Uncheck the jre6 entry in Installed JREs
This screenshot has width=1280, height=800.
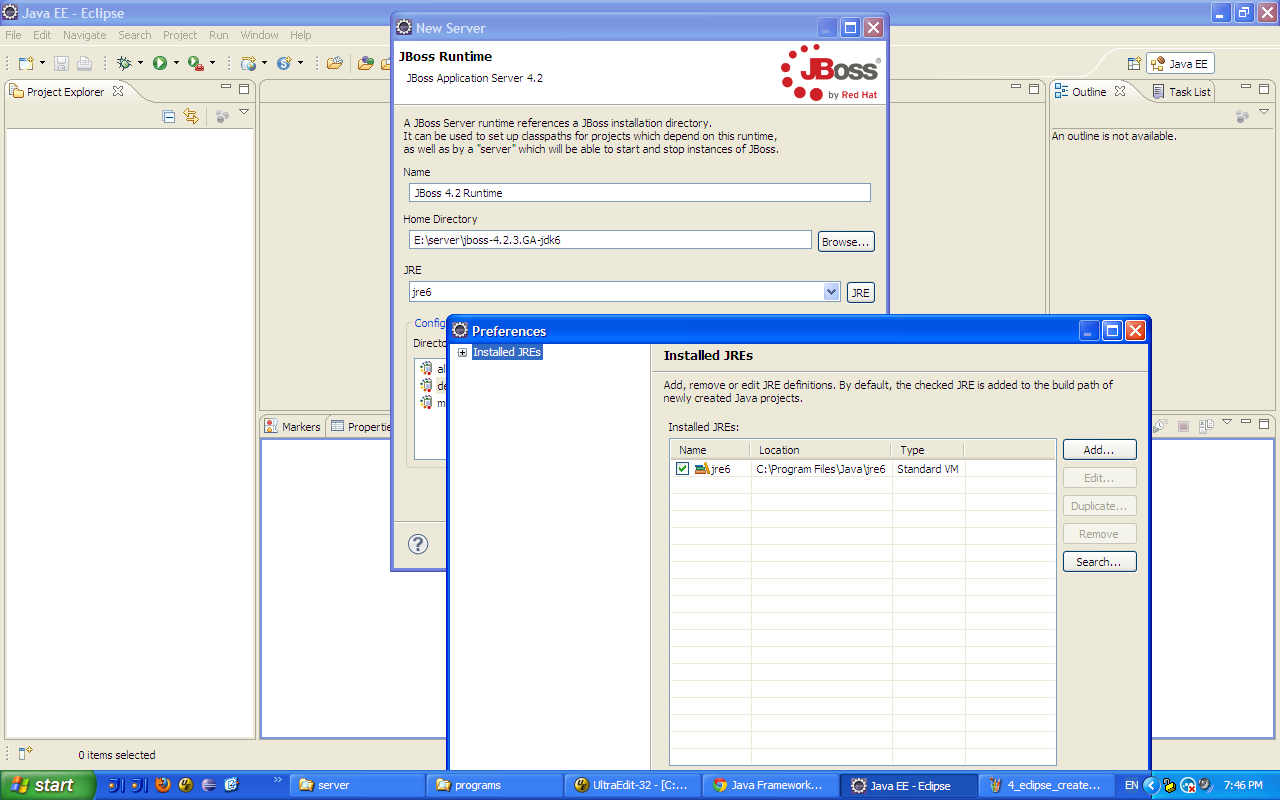682,468
